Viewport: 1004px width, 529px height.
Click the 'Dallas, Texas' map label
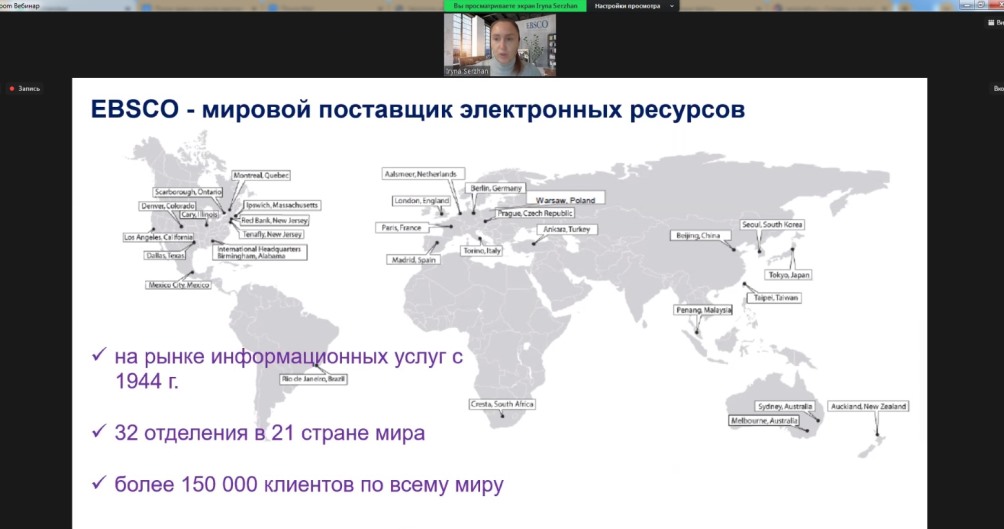pyautogui.click(x=165, y=255)
